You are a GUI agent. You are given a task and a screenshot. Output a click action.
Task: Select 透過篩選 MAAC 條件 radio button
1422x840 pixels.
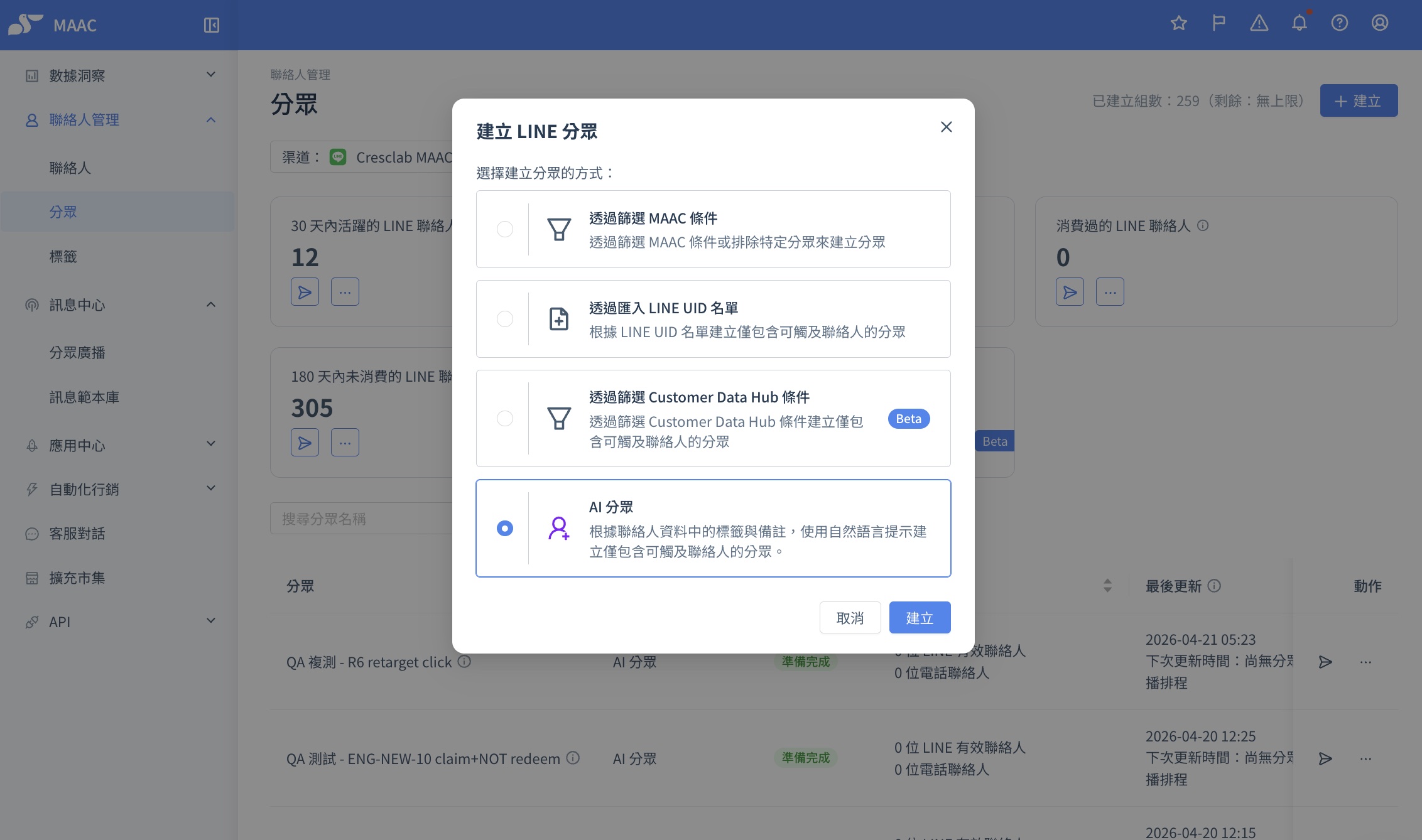(x=505, y=229)
